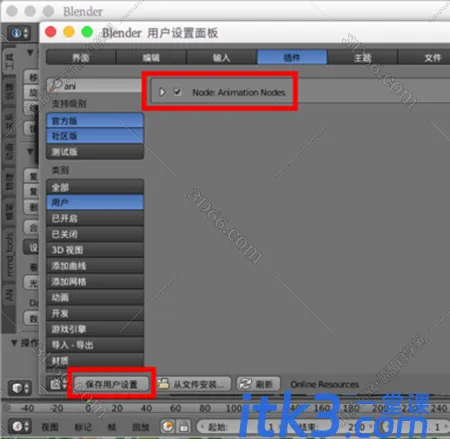450x439 pixels.
Task: Select the 材质 addon category
Action: coord(95,361)
